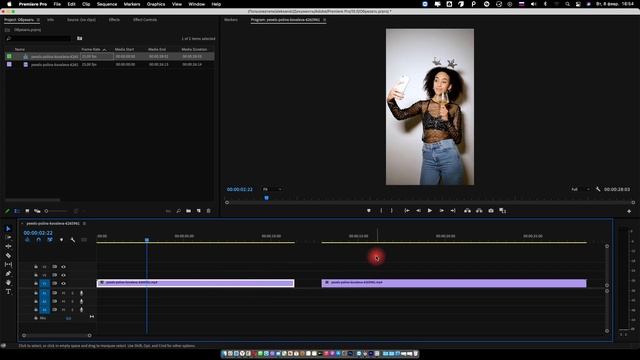Open the Full playback resolution dropdown
This screenshot has width=640, height=360.
coord(580,189)
